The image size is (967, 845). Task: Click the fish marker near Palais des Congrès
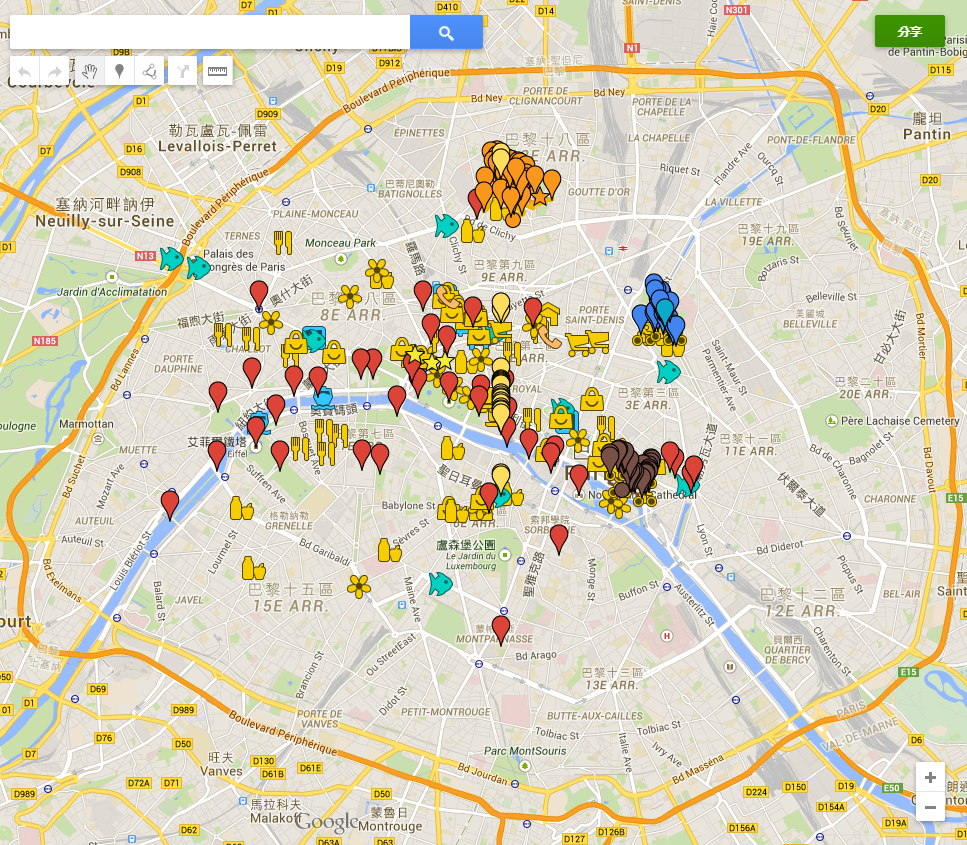click(x=198, y=268)
